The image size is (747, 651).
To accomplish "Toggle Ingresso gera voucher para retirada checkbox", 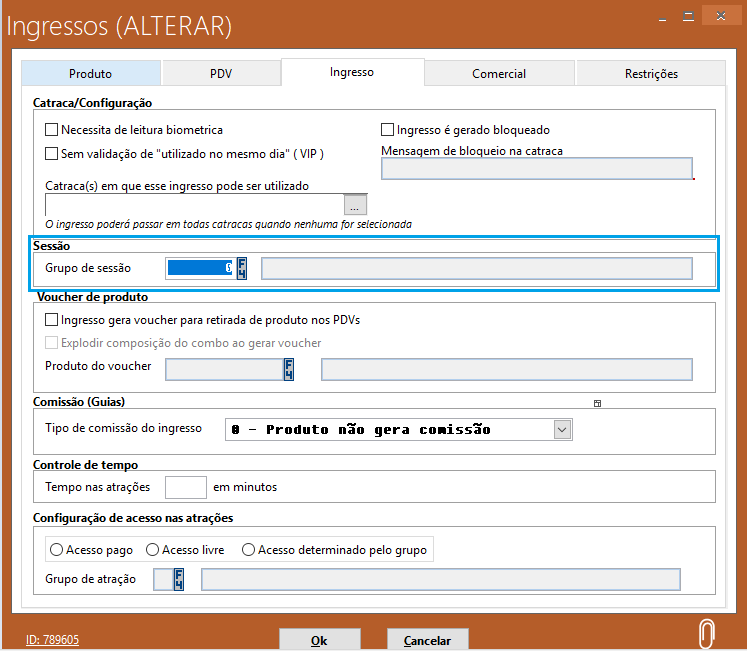I will [x=52, y=321].
